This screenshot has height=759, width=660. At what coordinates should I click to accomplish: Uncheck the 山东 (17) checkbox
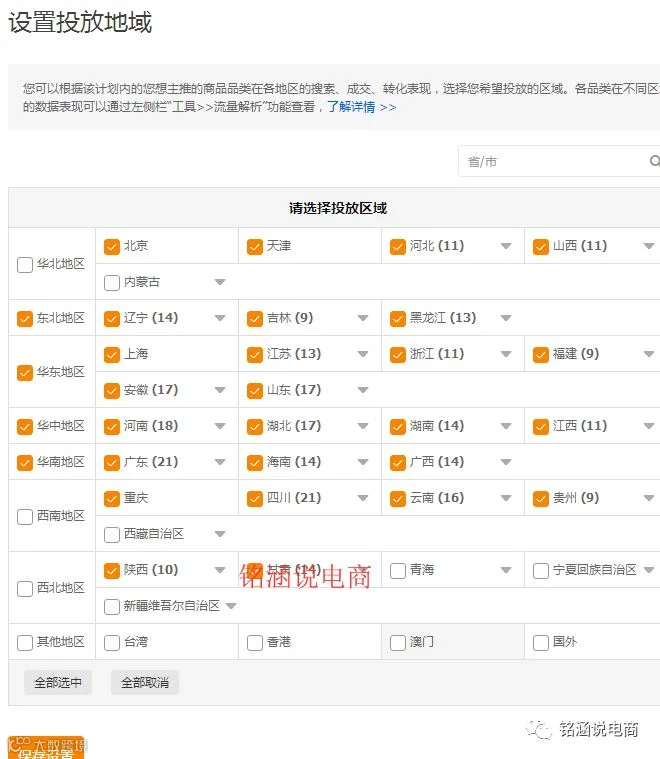tap(255, 391)
